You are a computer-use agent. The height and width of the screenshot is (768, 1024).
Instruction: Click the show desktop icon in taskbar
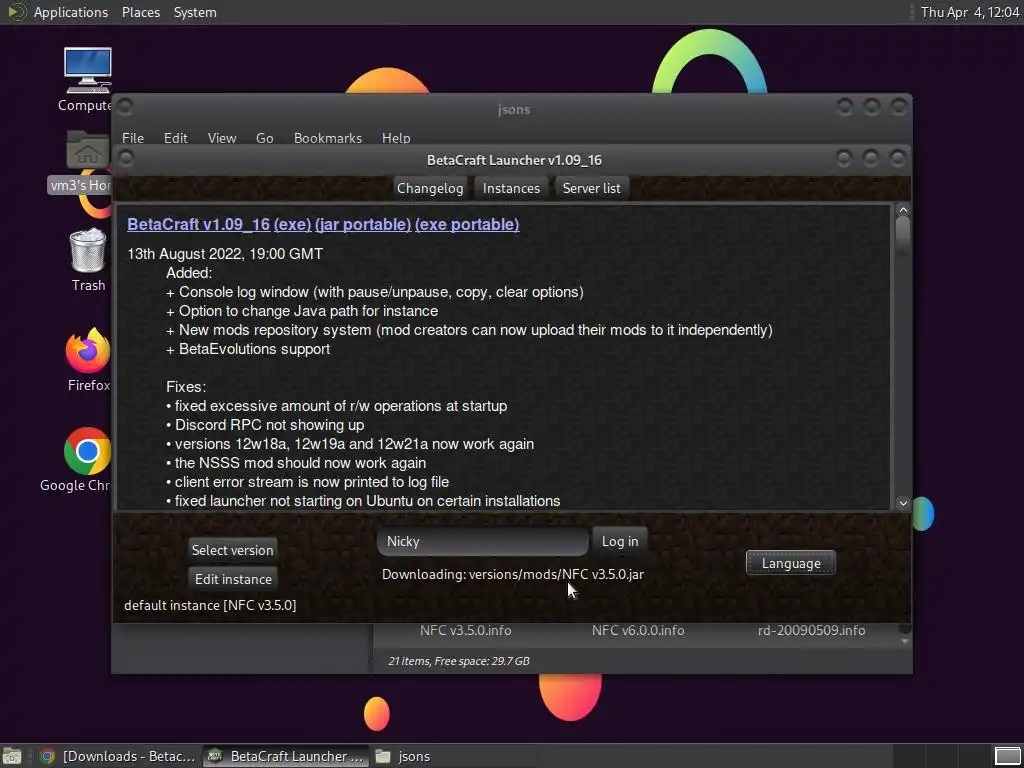(12, 756)
